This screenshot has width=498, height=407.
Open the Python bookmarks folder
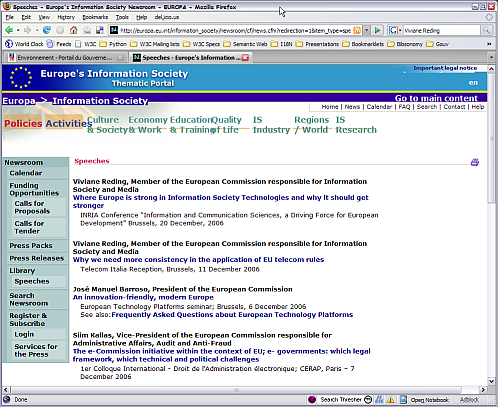(x=113, y=44)
